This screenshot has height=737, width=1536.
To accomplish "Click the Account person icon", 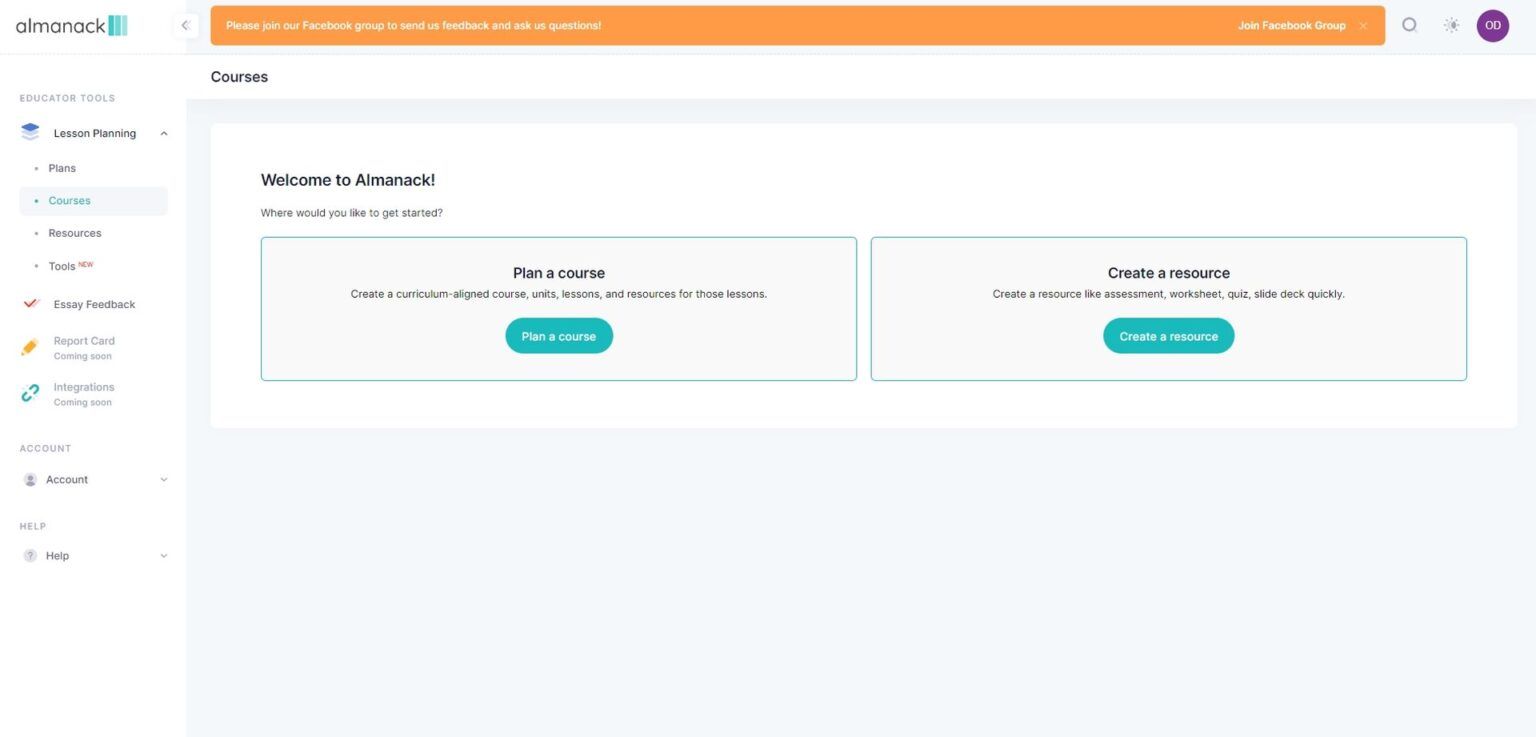I will pyautogui.click(x=30, y=479).
